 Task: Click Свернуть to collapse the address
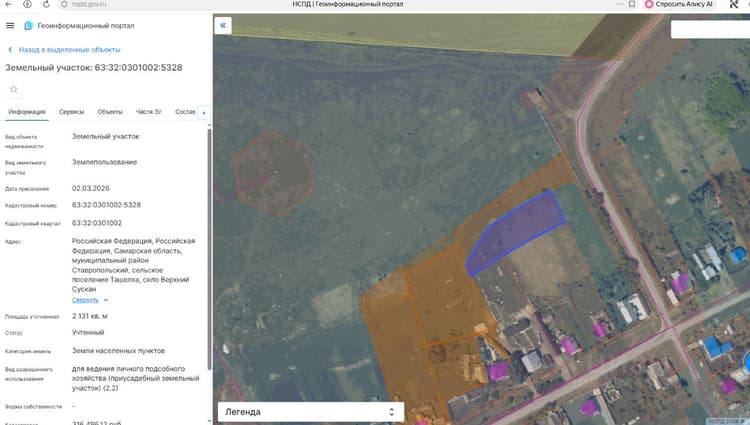(x=85, y=300)
